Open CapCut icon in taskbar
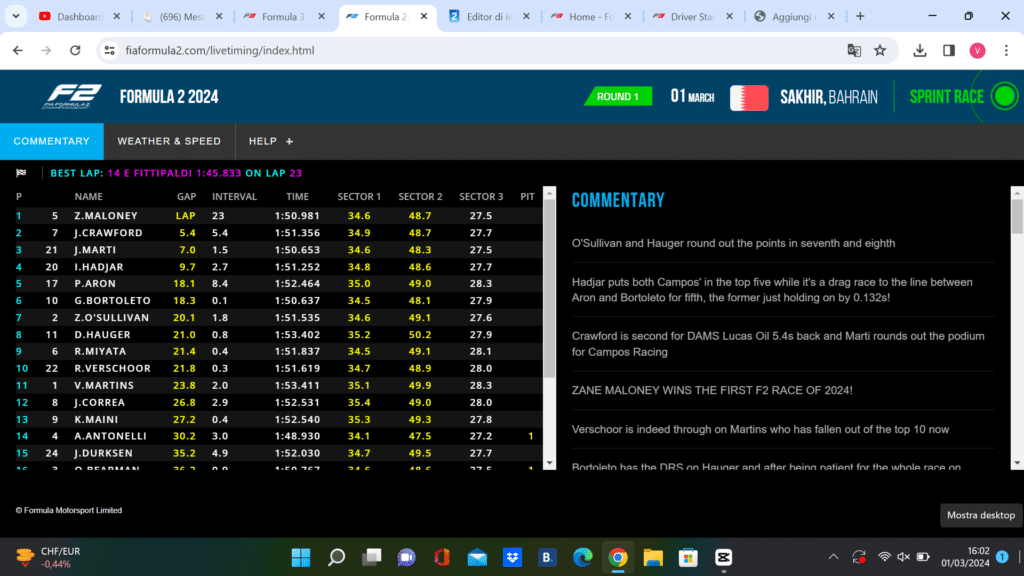 (724, 557)
